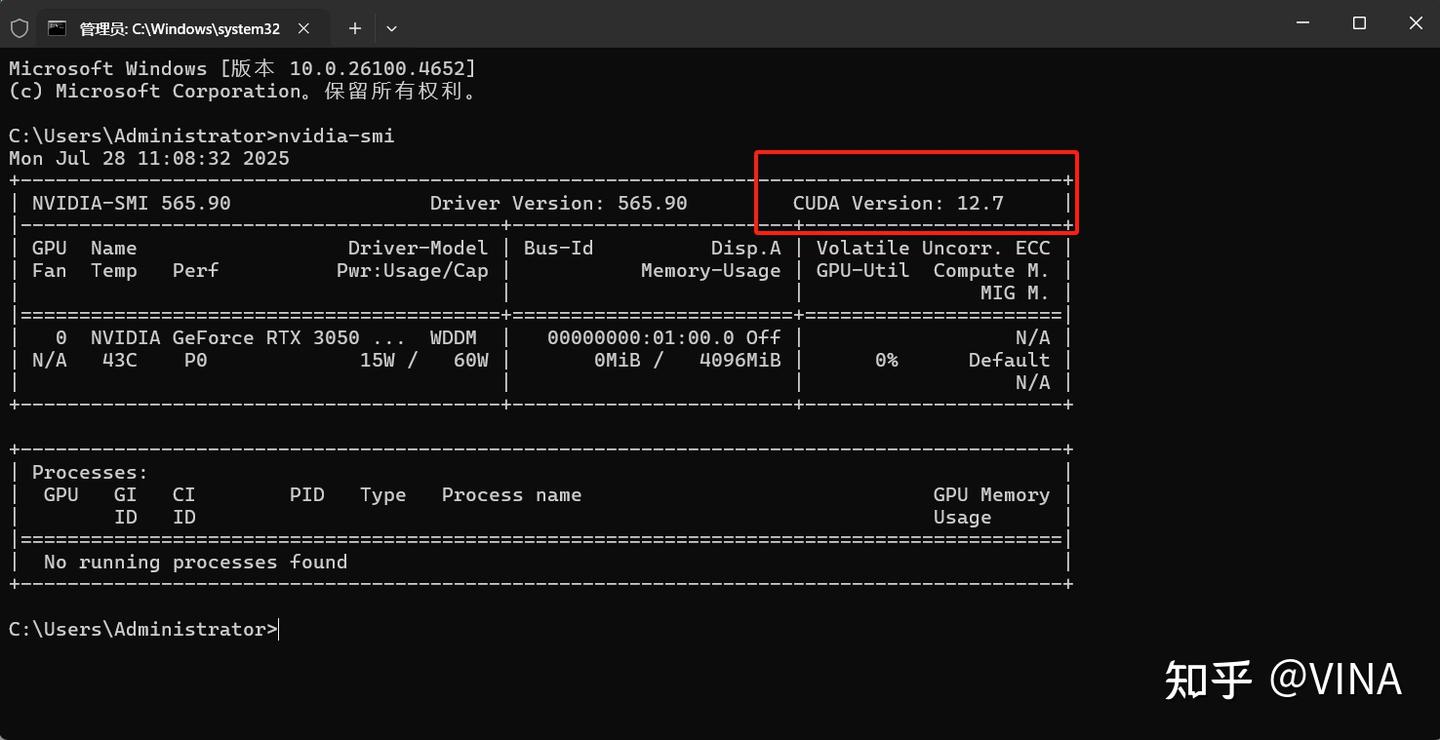Click the NVIDIA-SMI 565.90 header text

[x=131, y=203]
